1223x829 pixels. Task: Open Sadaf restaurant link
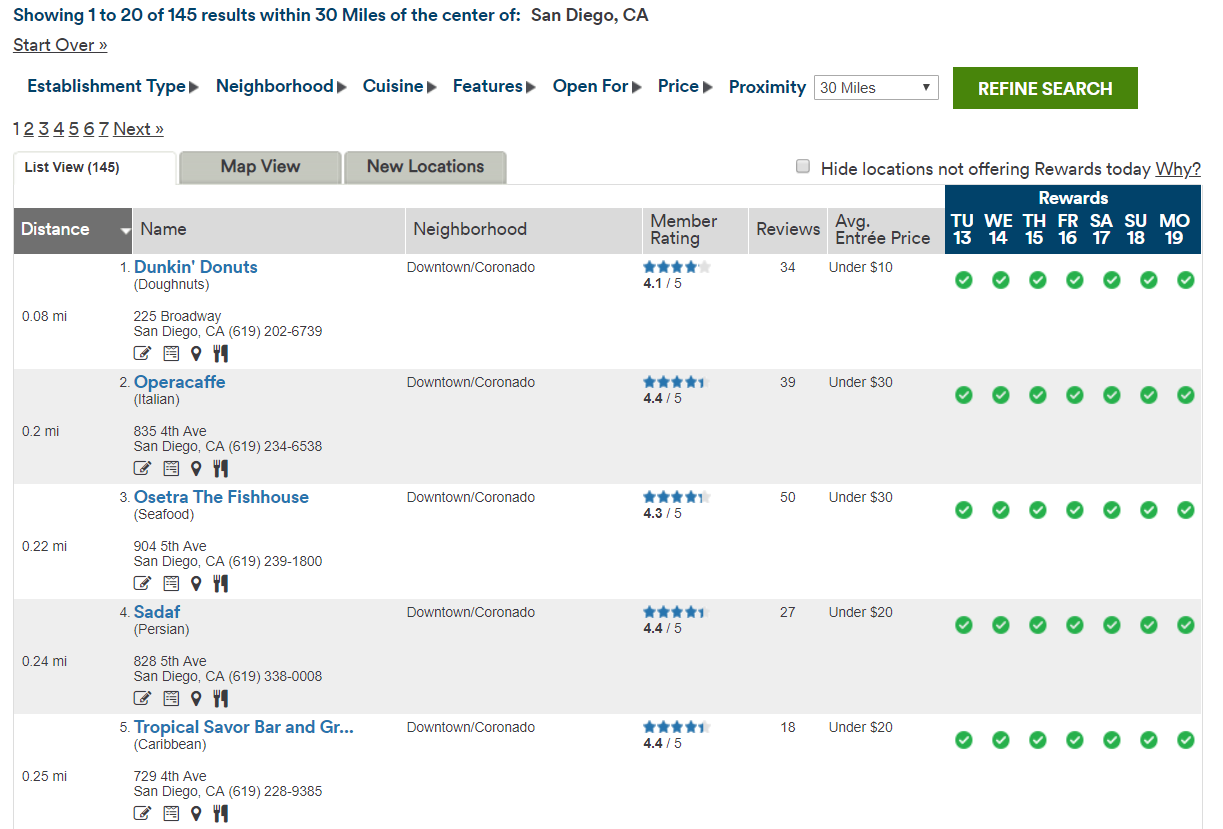coord(157,612)
